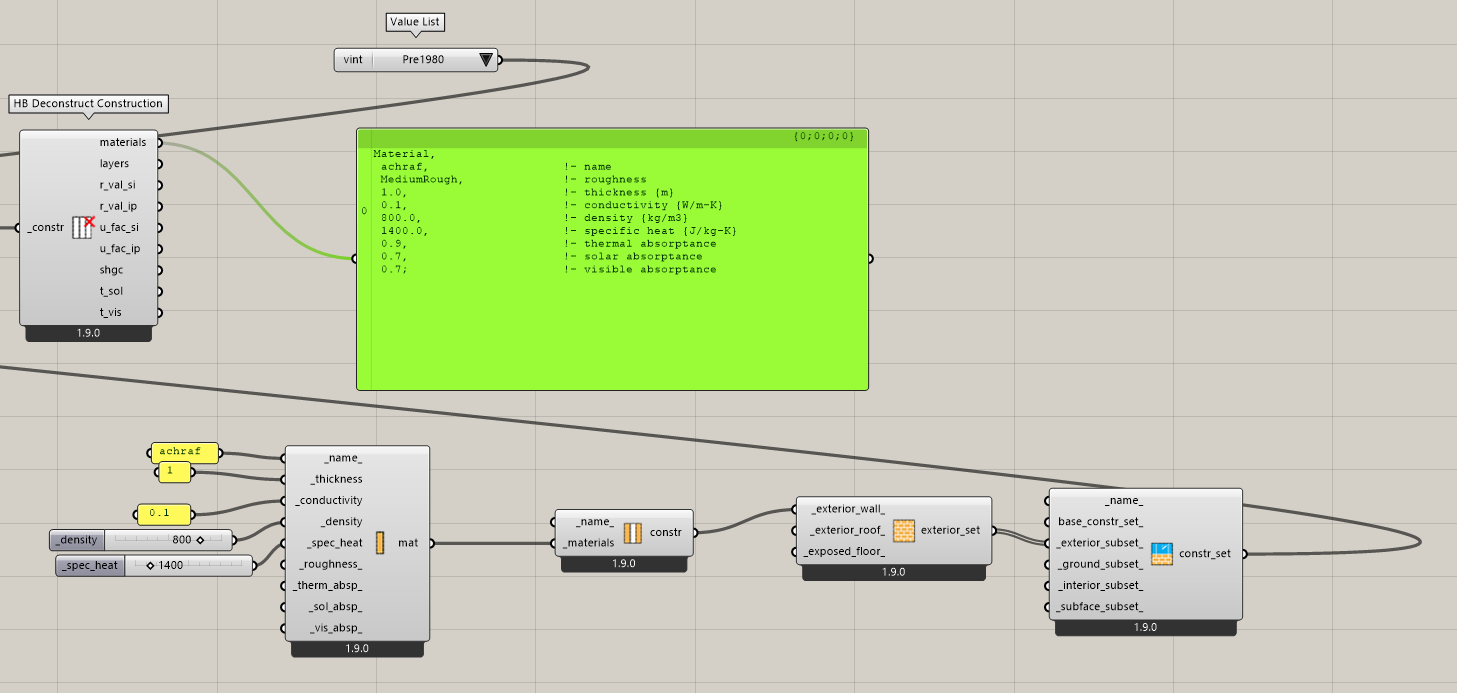This screenshot has height=693, width=1457.
Task: Click the _exterior_wall_ input parameter
Action: (848, 509)
